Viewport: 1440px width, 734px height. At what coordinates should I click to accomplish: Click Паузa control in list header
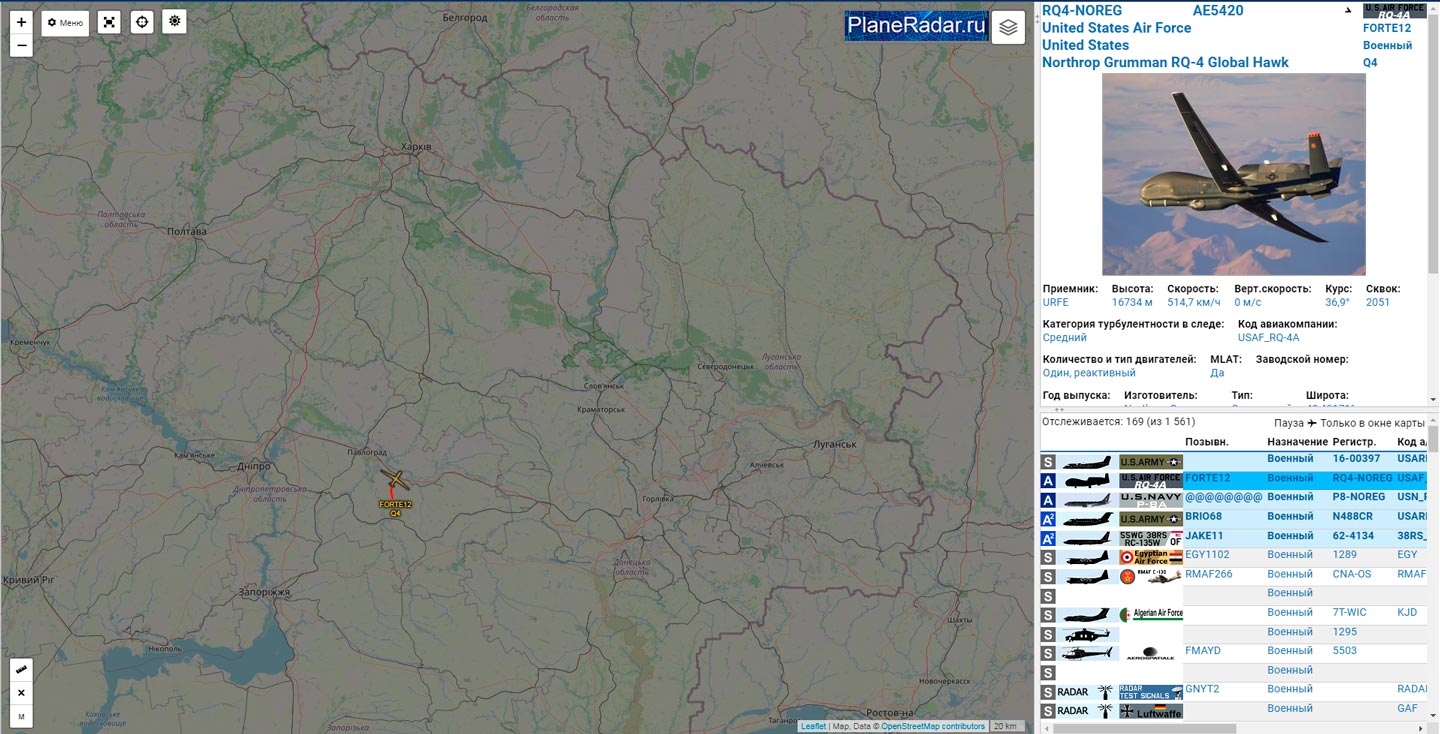coord(1289,423)
